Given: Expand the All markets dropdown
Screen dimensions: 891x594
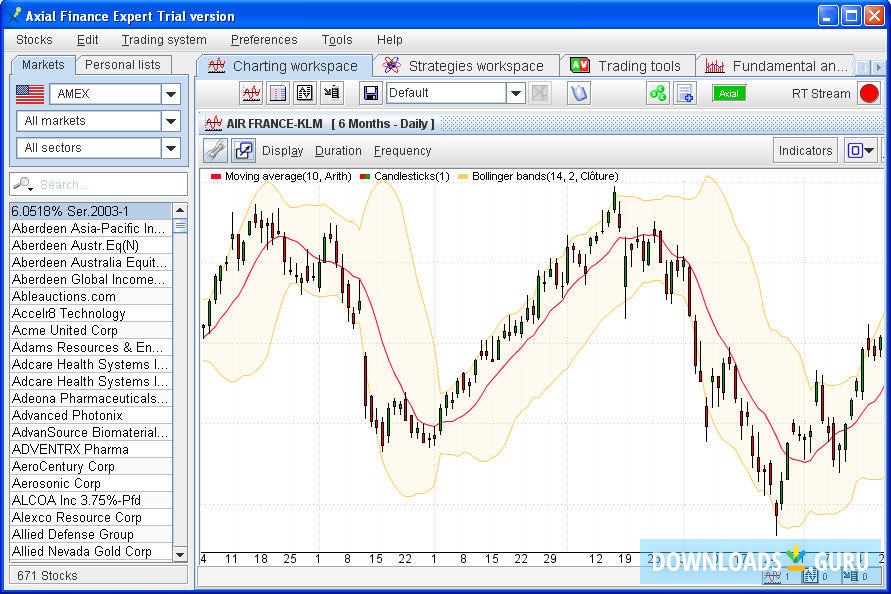Looking at the screenshot, I should 171,121.
